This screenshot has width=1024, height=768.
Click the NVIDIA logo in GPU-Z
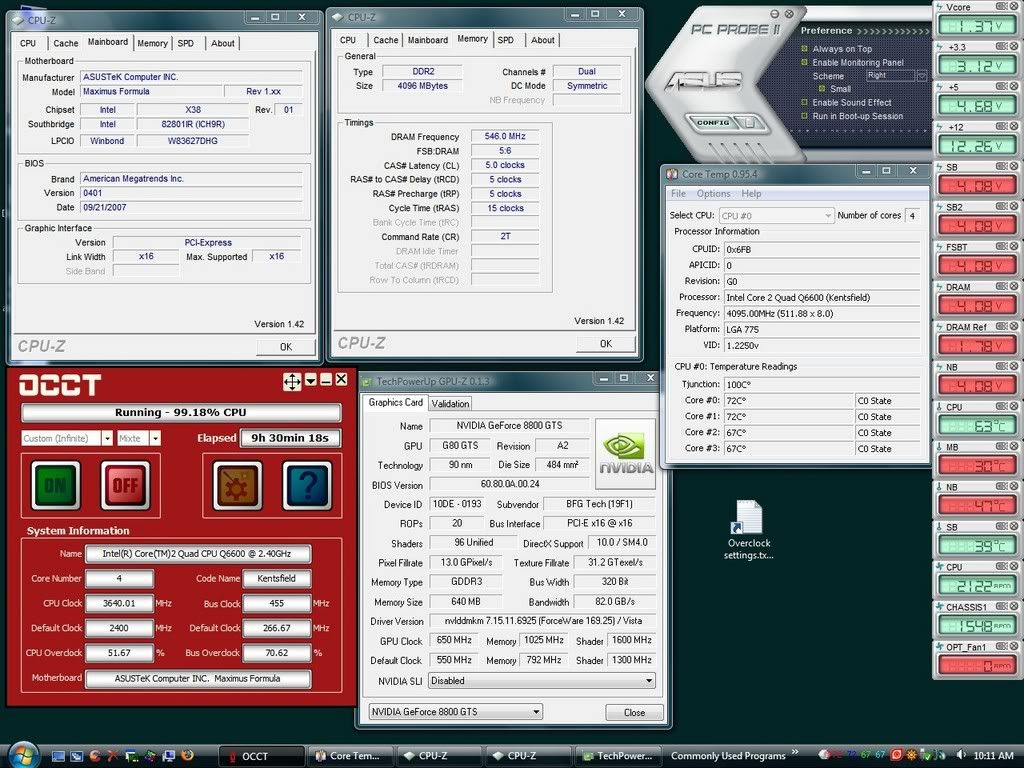(x=626, y=454)
